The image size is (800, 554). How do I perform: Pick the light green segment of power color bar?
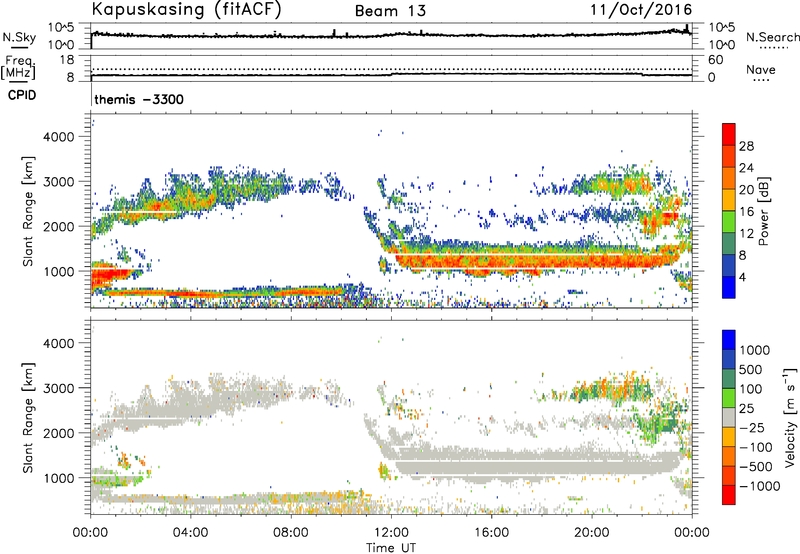click(729, 221)
